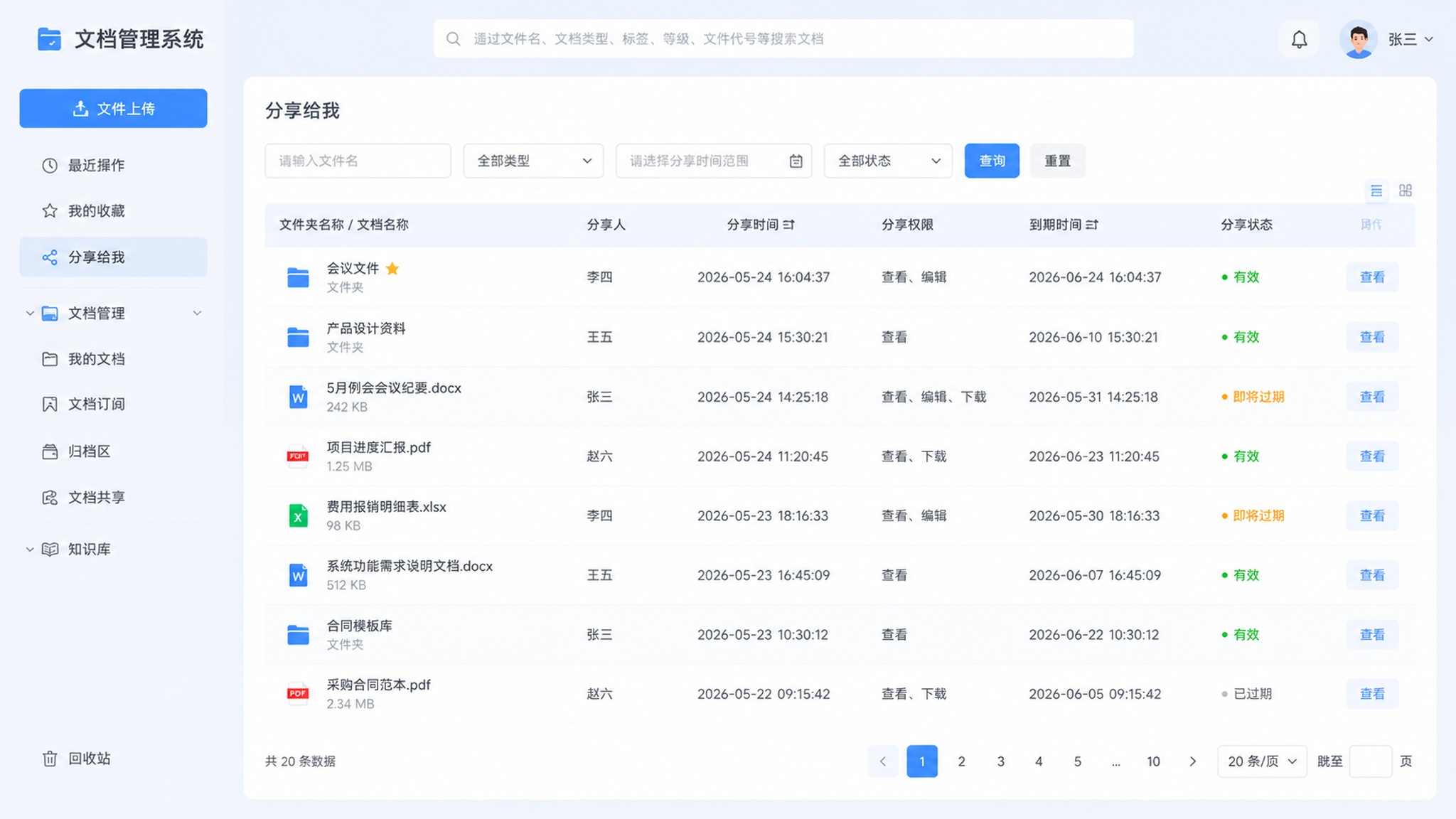Click the jump-to-page input box
The width and height of the screenshot is (1456, 819).
(1370, 761)
